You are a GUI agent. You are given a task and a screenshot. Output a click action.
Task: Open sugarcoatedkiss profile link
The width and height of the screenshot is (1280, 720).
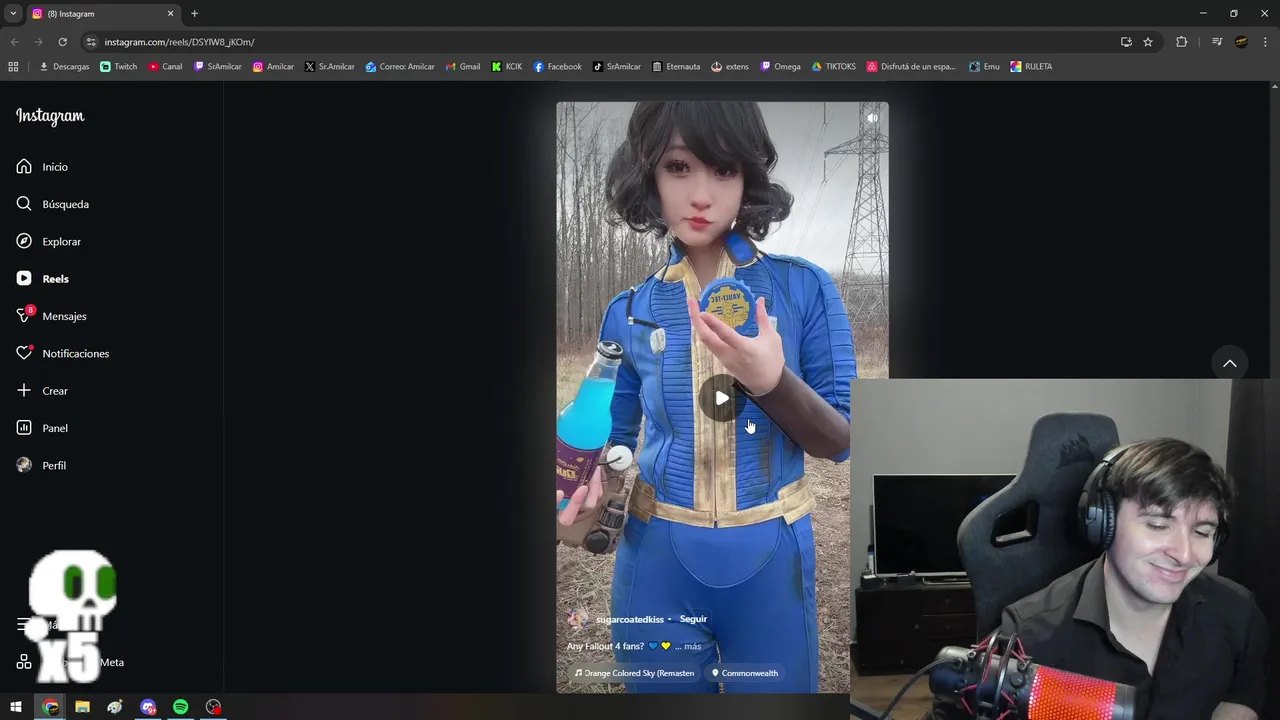tap(629, 620)
